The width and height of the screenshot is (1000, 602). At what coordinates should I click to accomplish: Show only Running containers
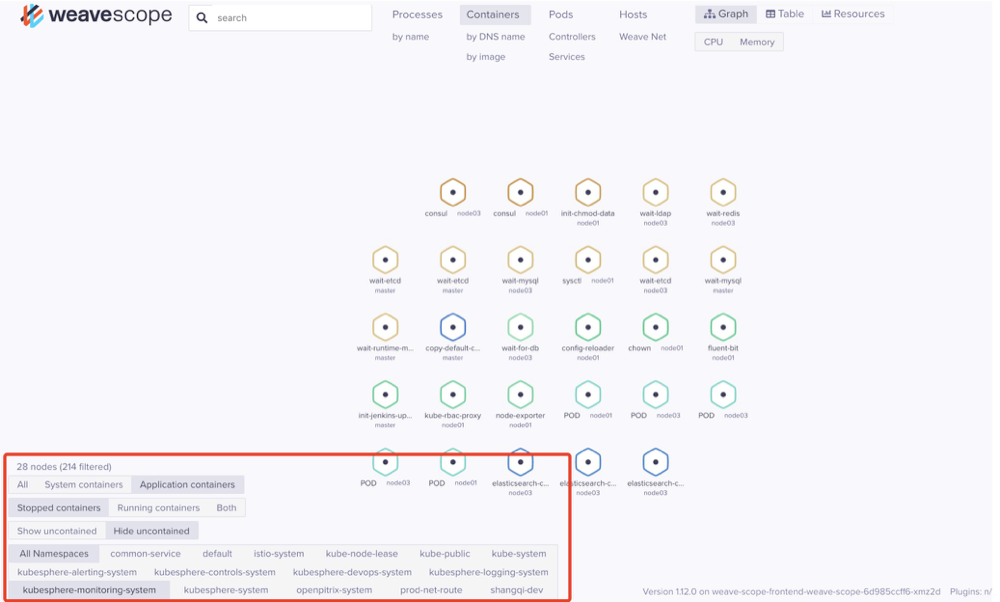pos(158,508)
